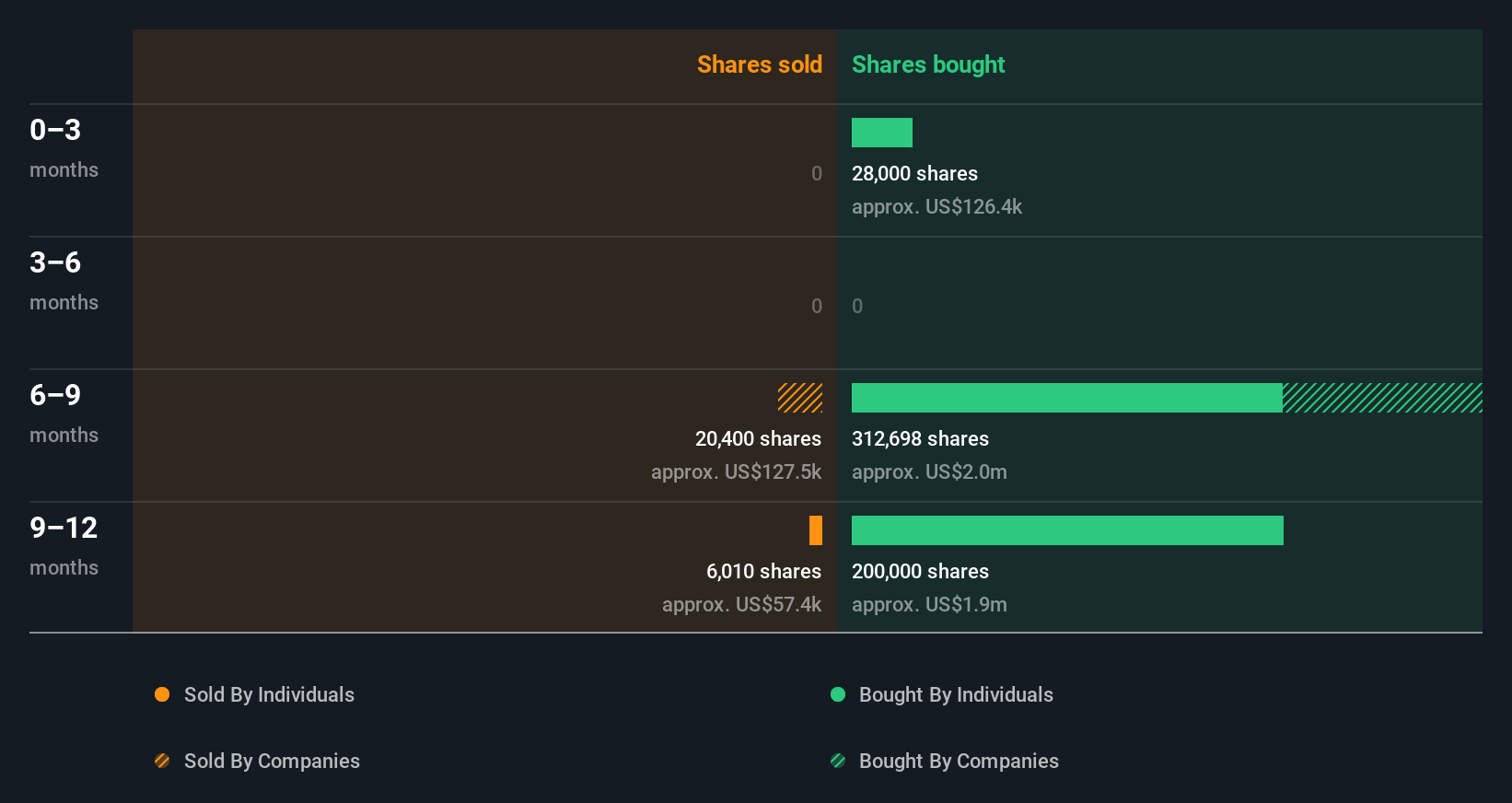1512x803 pixels.
Task: Click the 20,400 shares value
Action: tap(758, 438)
